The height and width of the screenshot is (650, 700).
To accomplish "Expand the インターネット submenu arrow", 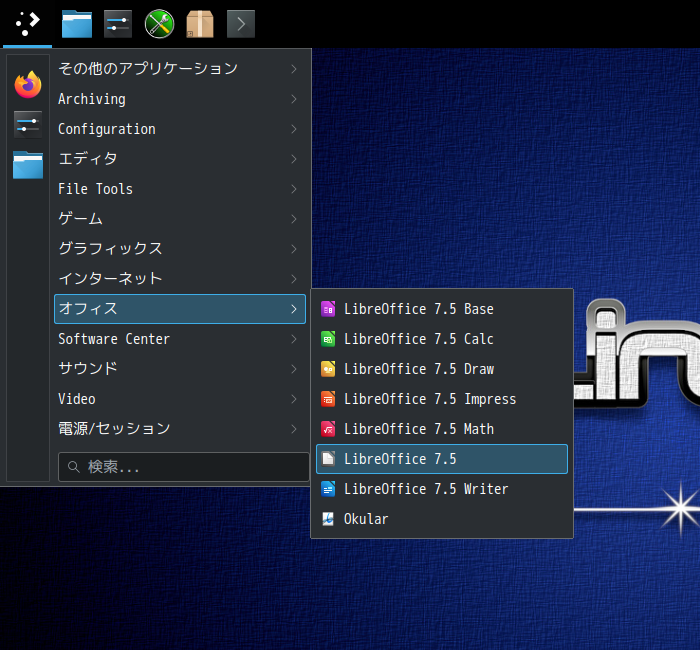I will point(294,279).
